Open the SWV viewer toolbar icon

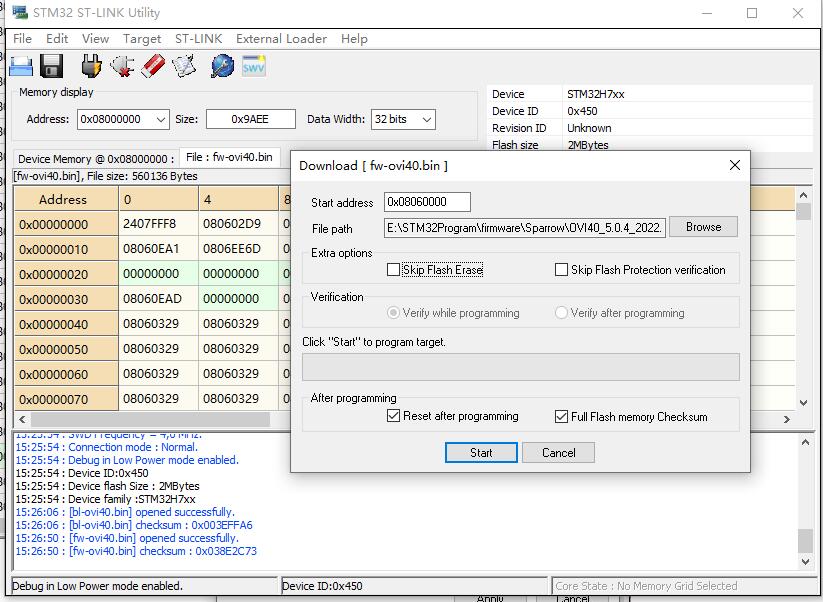coord(254,66)
